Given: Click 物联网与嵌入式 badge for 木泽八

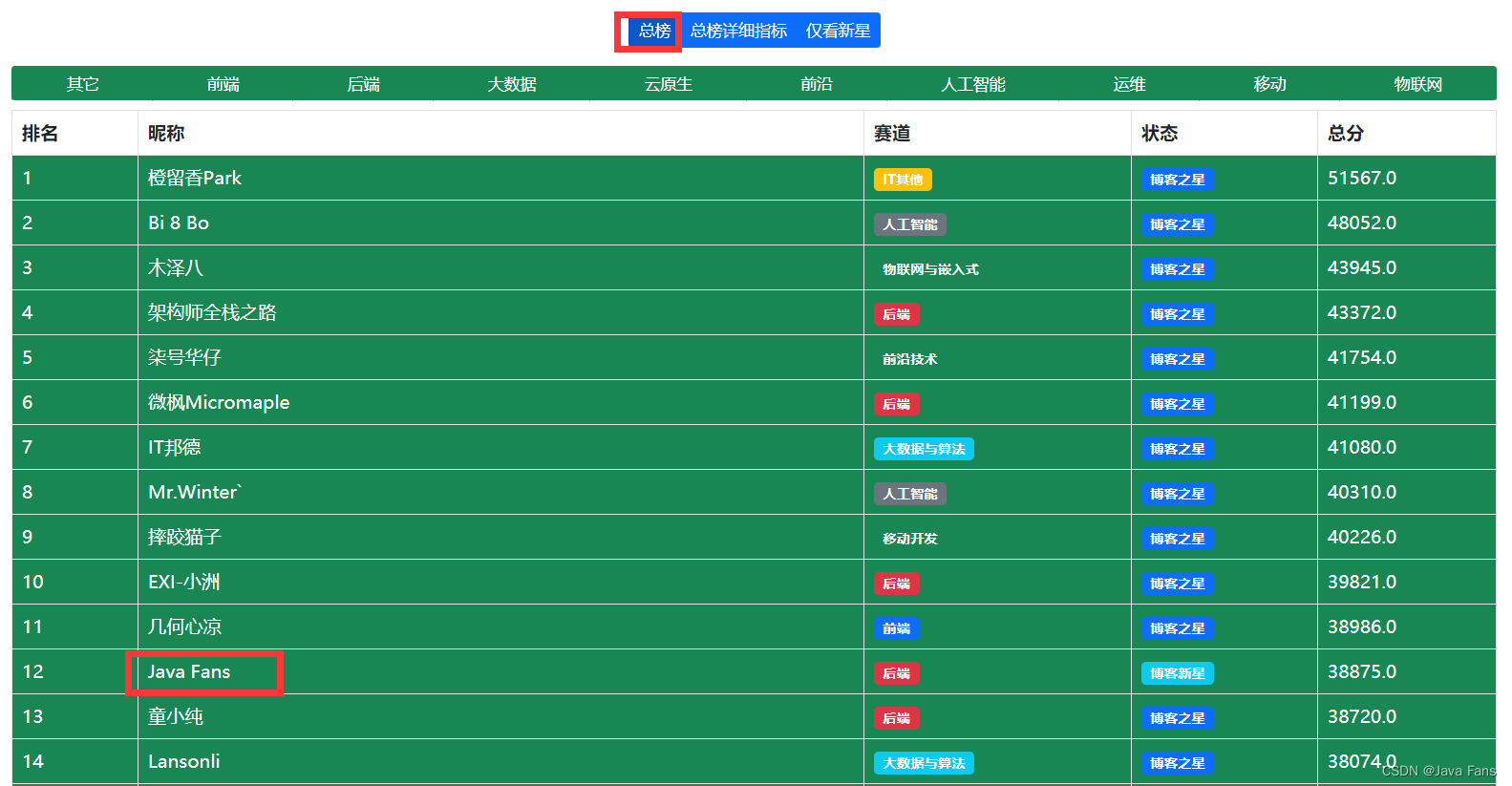Looking at the screenshot, I should [x=929, y=269].
